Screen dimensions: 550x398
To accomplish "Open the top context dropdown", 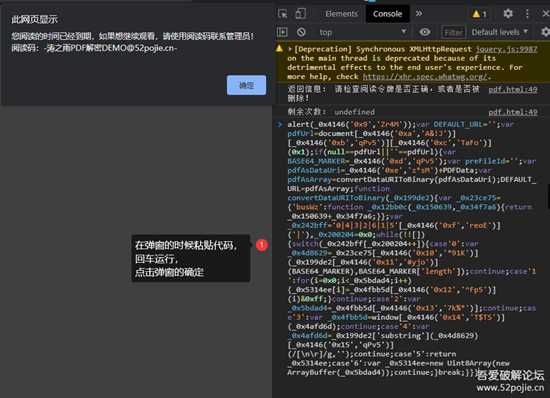I will pyautogui.click(x=362, y=32).
